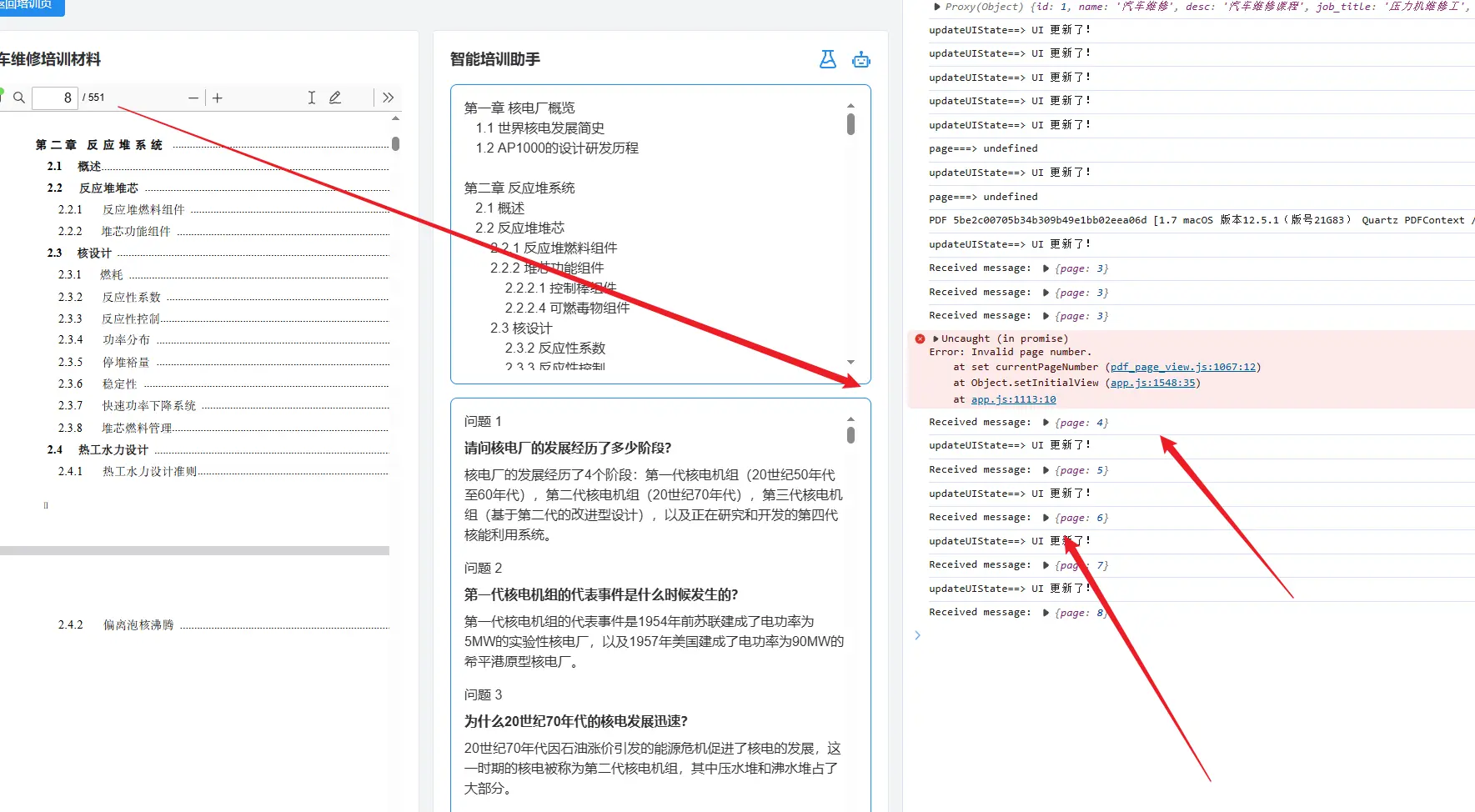
Task: Click PDF contents line 2.3.5 停堆裕量
Action: pyautogui.click(x=223, y=362)
